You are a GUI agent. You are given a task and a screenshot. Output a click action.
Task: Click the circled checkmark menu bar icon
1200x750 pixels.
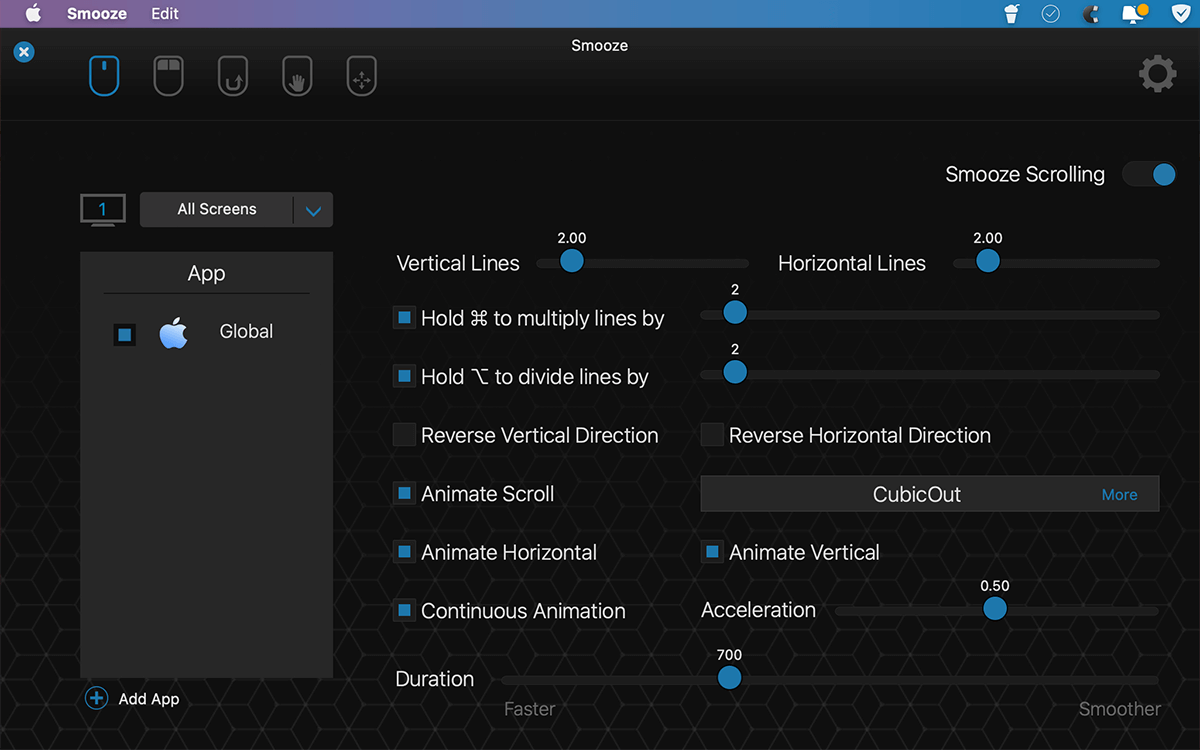[1051, 14]
